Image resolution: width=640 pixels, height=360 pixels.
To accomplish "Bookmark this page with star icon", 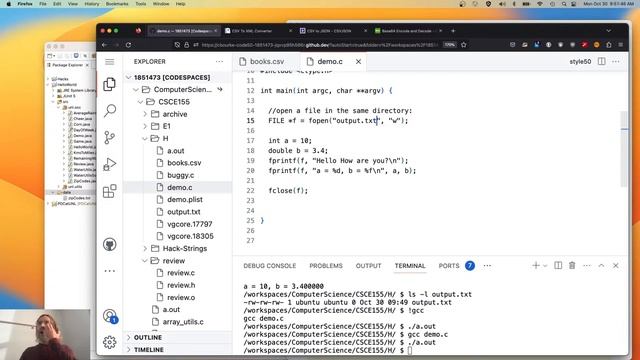I will coord(464,45).
